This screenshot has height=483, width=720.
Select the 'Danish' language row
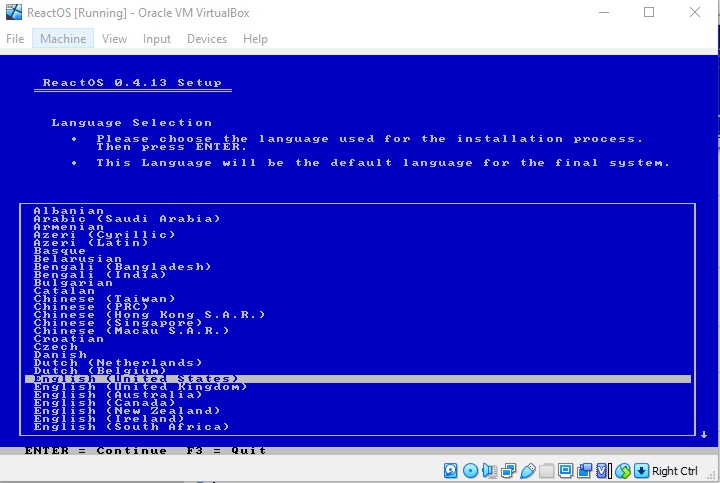358,355
